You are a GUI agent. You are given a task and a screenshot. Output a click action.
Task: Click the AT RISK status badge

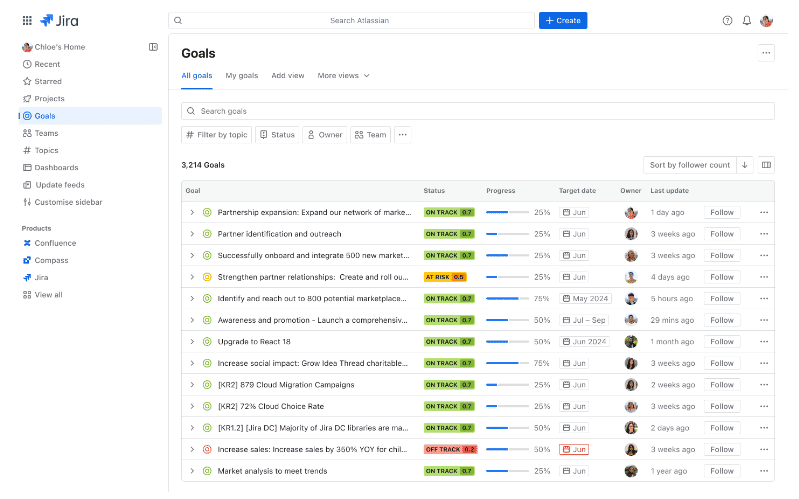click(x=445, y=278)
